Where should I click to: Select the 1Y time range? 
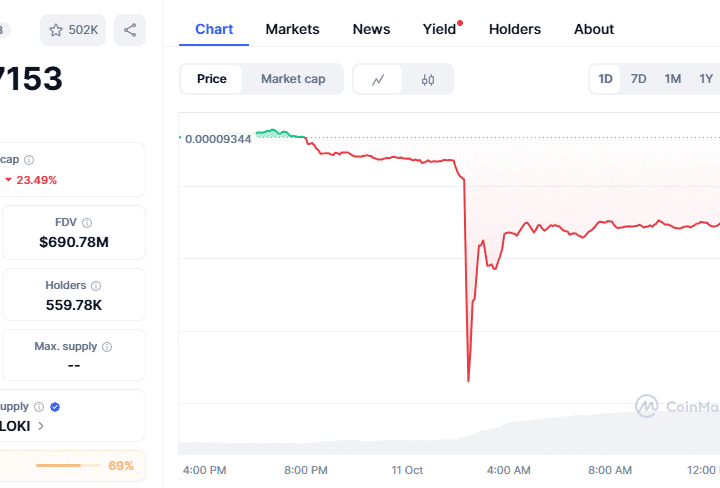[706, 79]
